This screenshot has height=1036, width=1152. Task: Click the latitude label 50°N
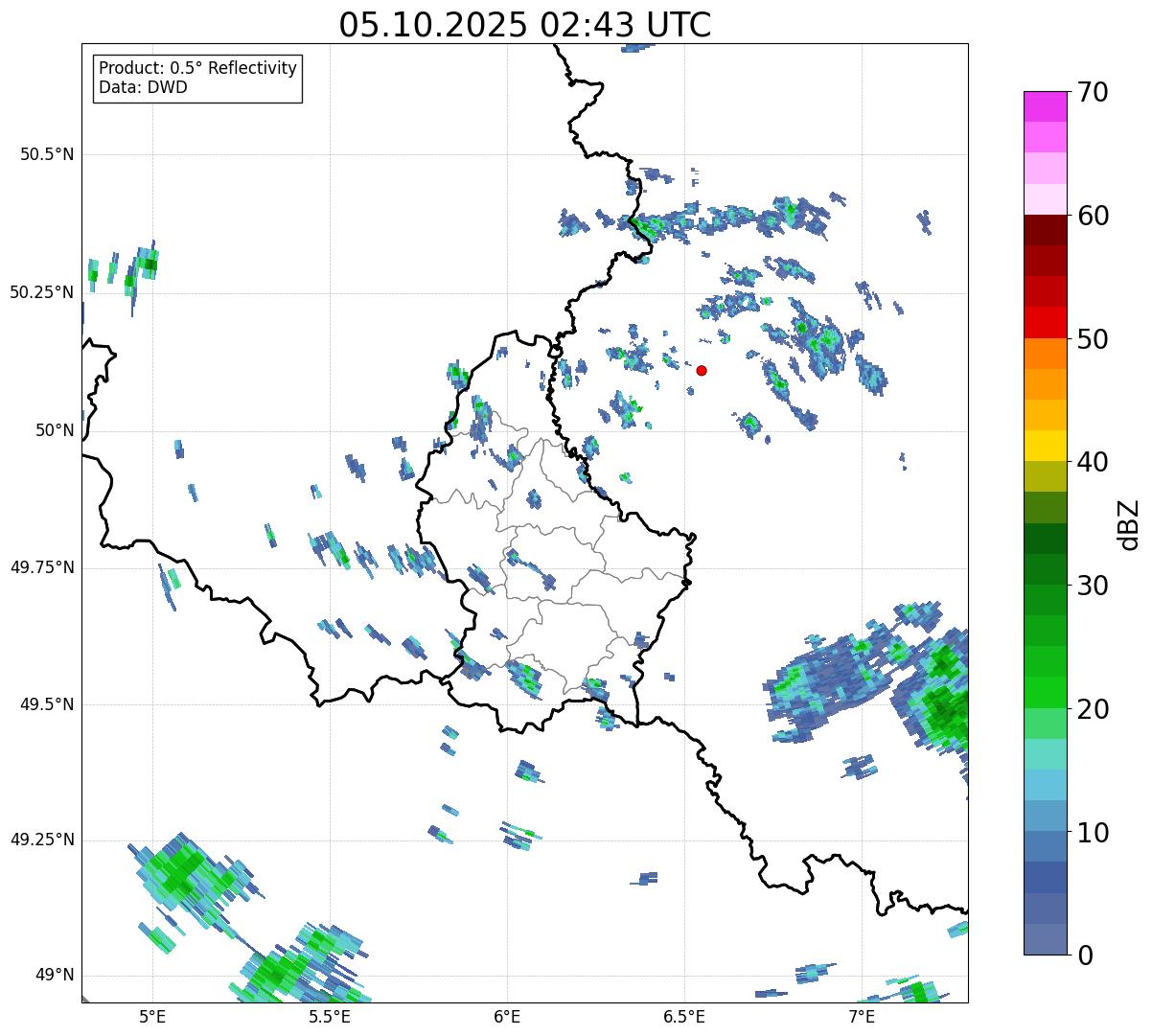pos(55,430)
